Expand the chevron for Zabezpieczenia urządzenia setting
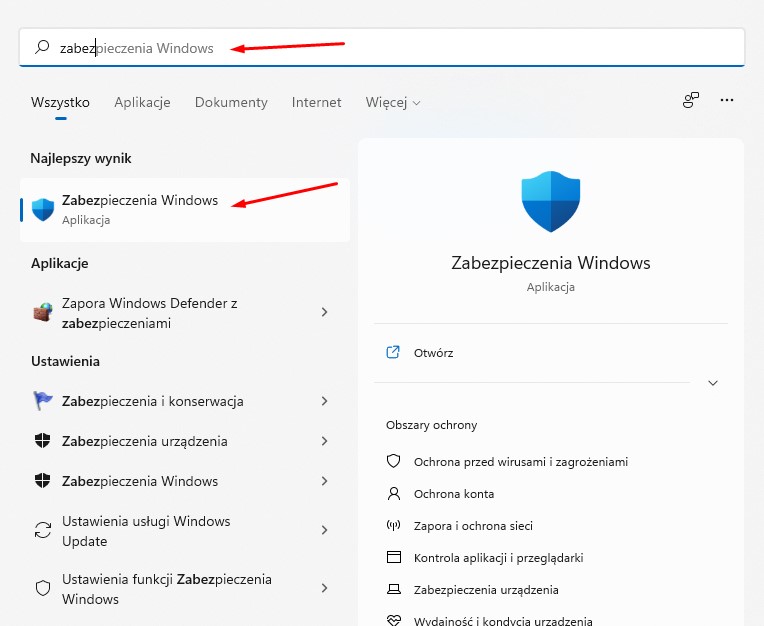Viewport: 764px width, 626px height. click(324, 441)
